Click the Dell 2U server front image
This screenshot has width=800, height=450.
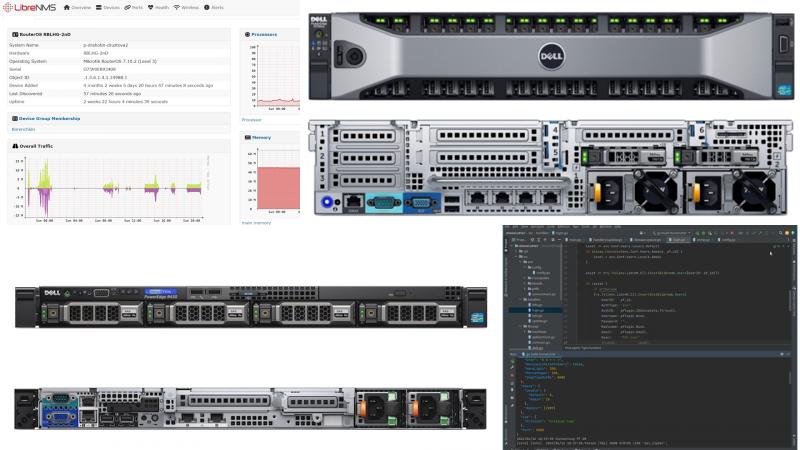click(x=551, y=56)
